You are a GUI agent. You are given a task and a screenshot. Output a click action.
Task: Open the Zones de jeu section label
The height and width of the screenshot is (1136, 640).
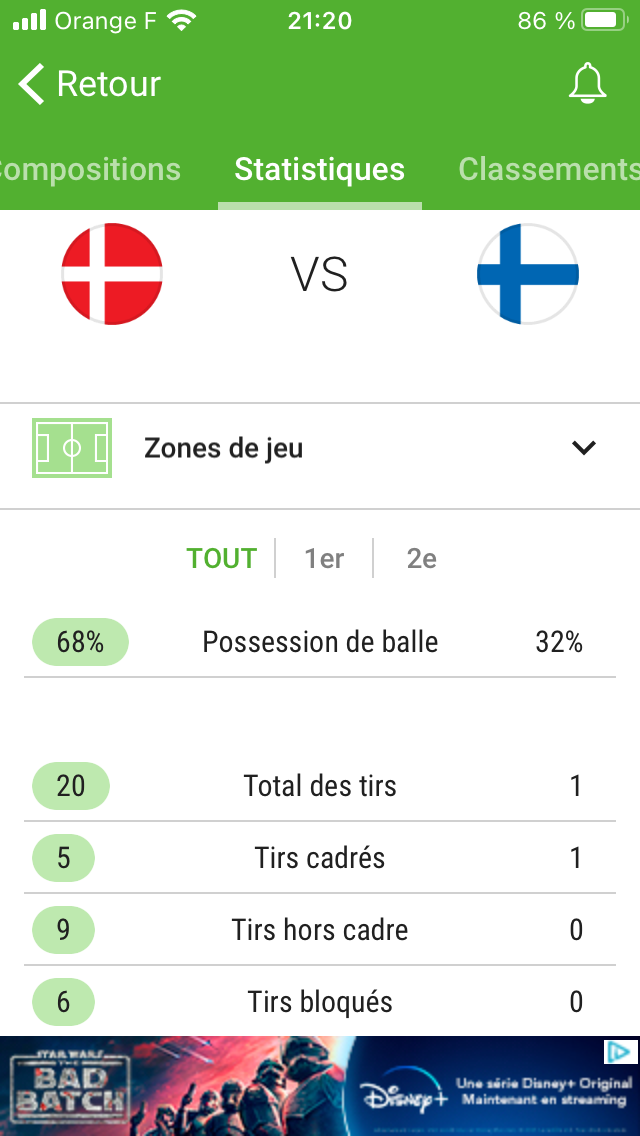[x=223, y=448]
